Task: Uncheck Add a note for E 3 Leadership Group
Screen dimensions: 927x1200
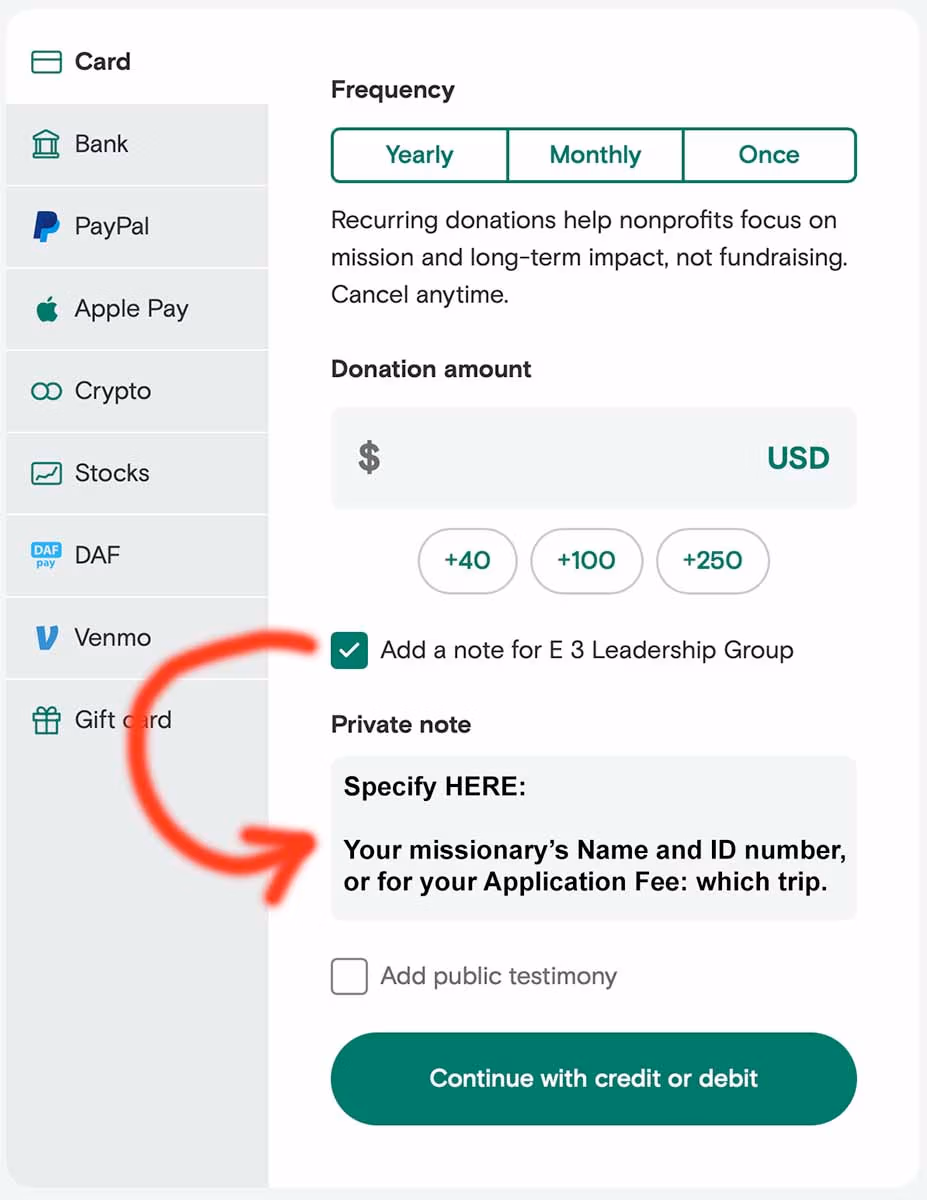Action: click(349, 650)
